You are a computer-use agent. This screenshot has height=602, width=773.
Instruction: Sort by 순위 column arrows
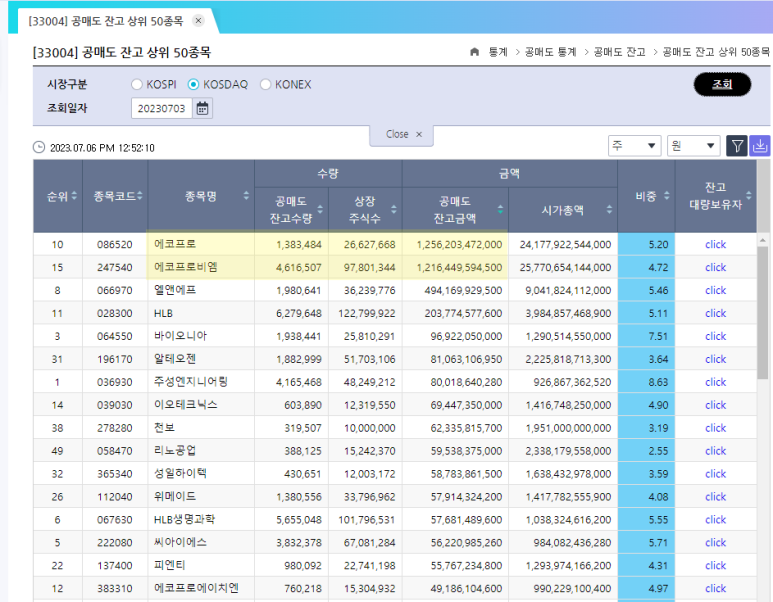pyautogui.click(x=74, y=196)
